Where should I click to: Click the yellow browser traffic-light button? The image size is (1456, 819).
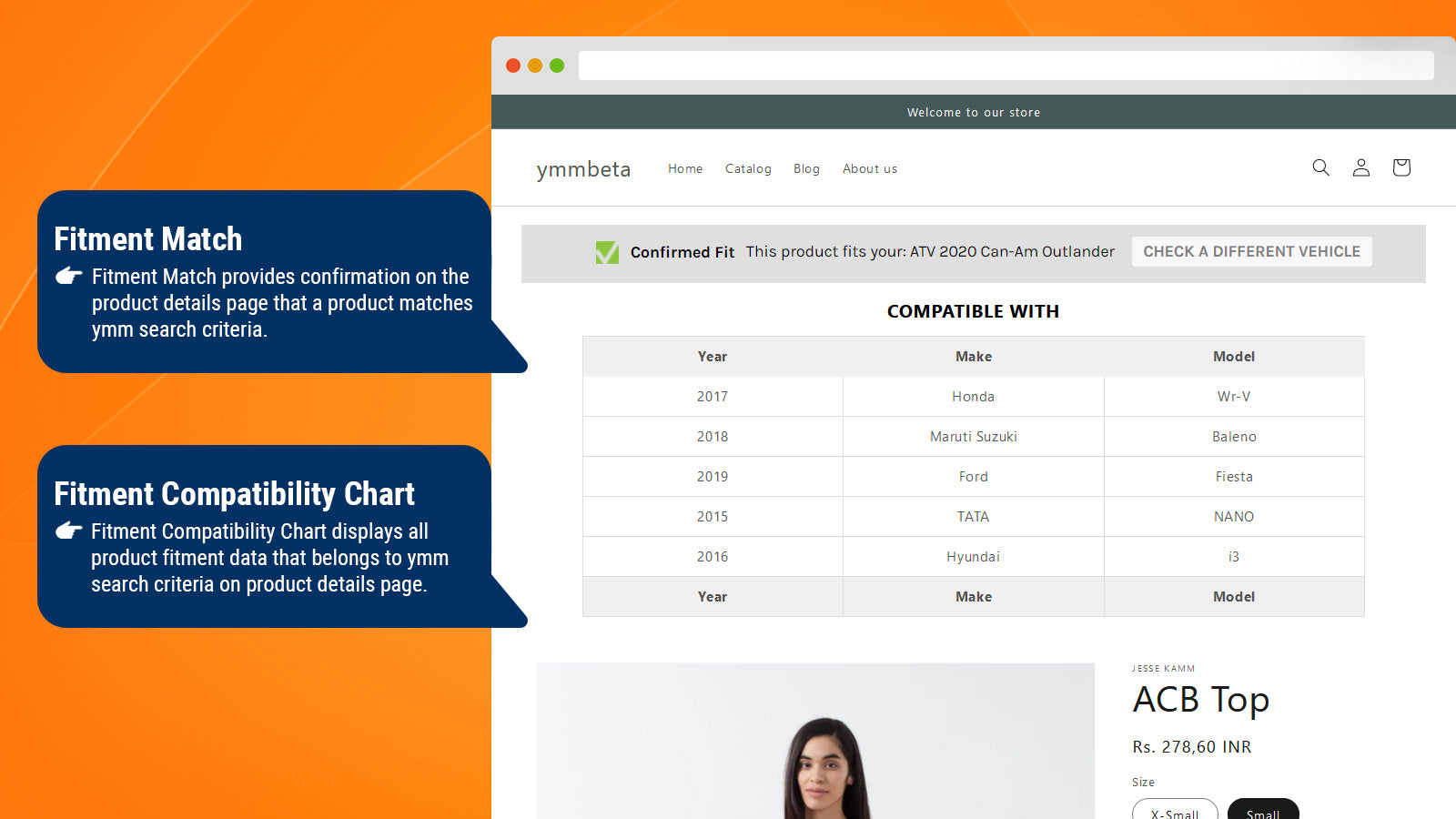click(x=535, y=66)
